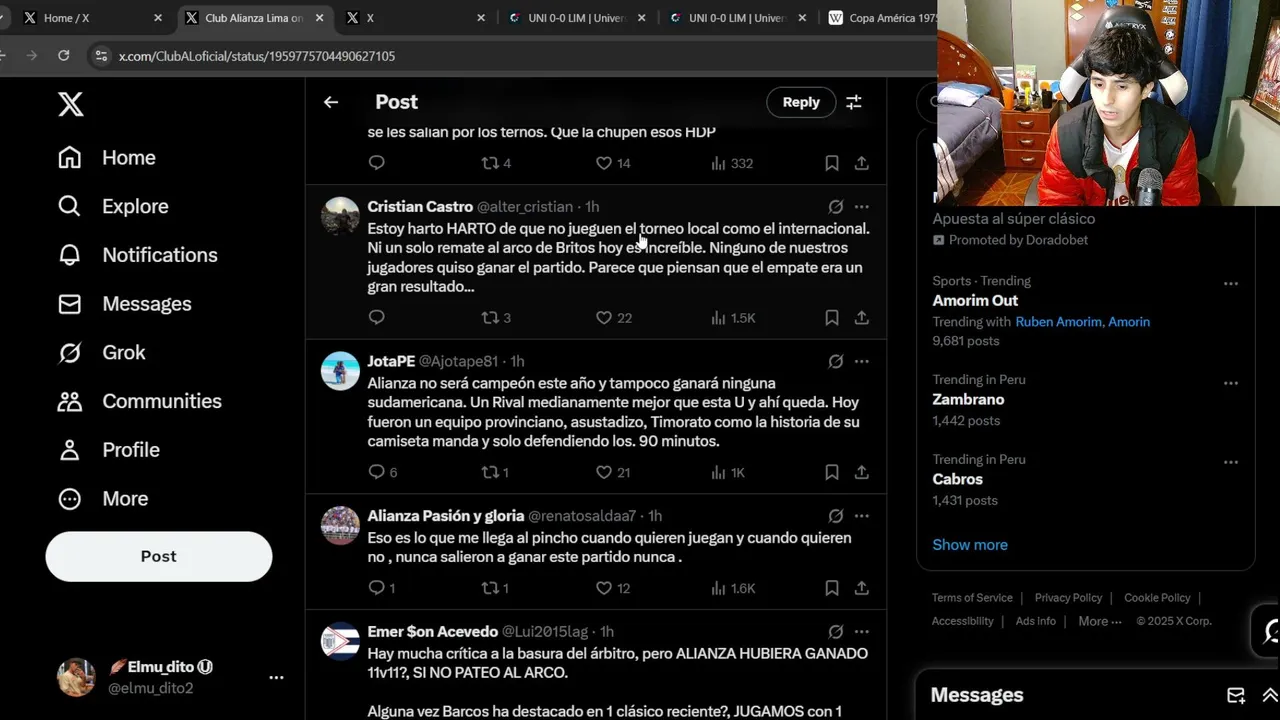
Task: View analytics of JotaPE's post
Action: [x=728, y=472]
